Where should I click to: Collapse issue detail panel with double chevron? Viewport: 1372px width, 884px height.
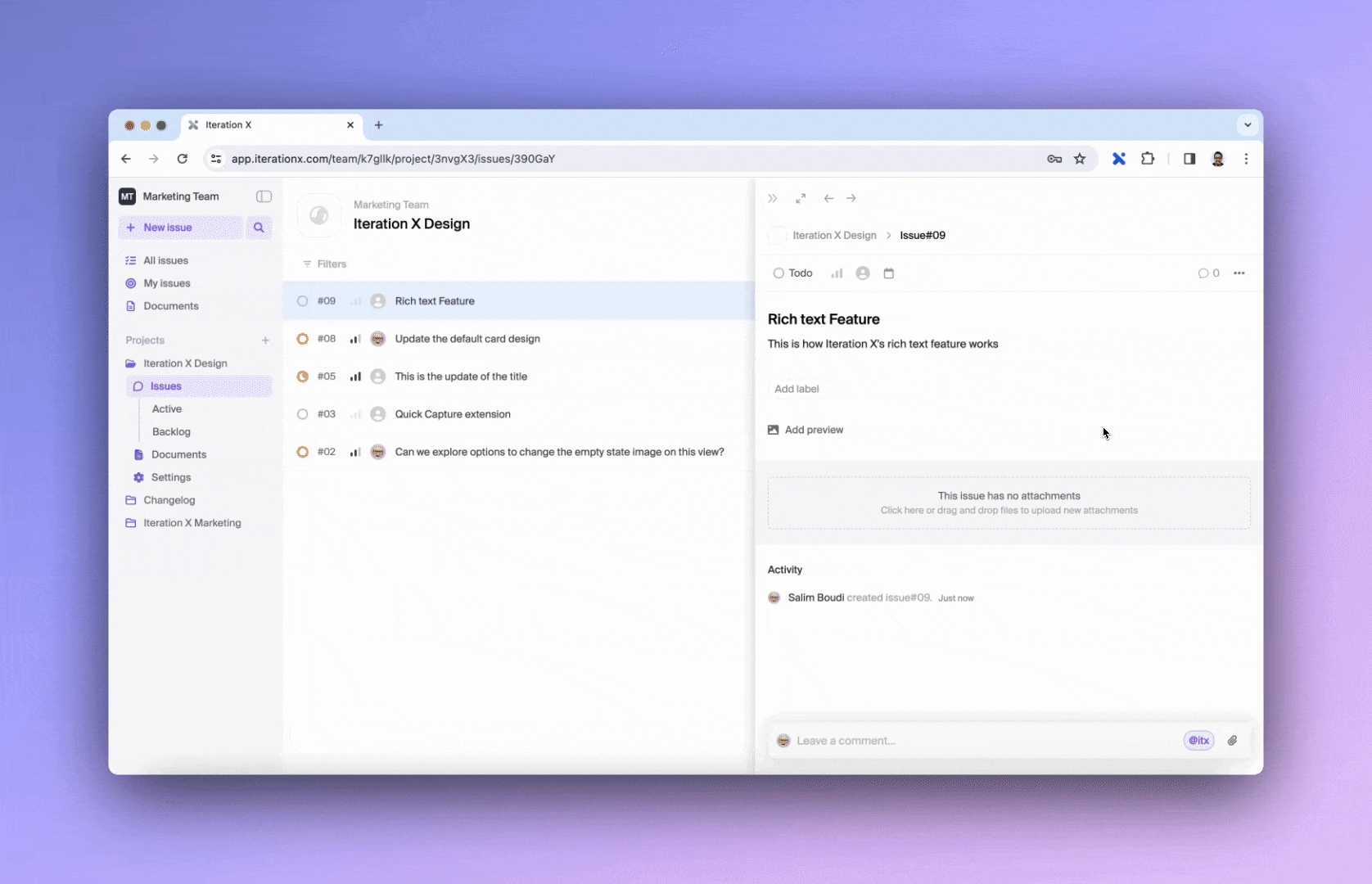coord(772,198)
